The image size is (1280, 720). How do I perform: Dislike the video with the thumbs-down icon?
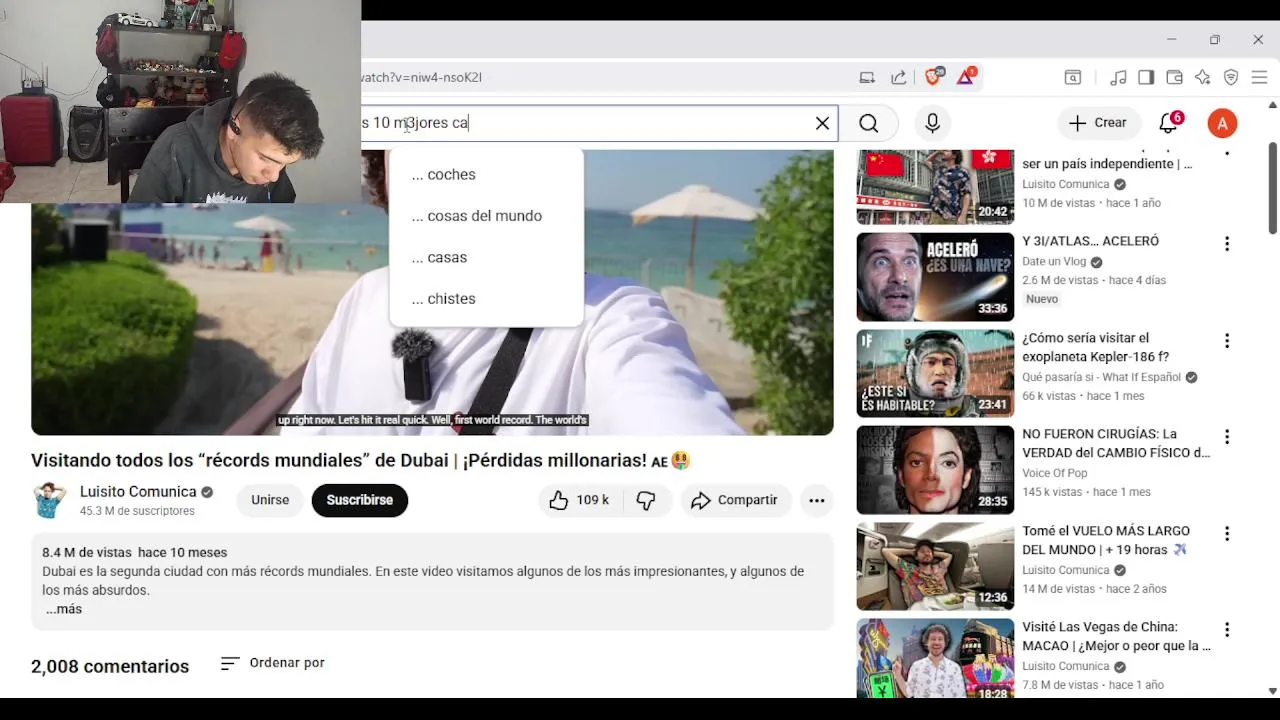646,500
